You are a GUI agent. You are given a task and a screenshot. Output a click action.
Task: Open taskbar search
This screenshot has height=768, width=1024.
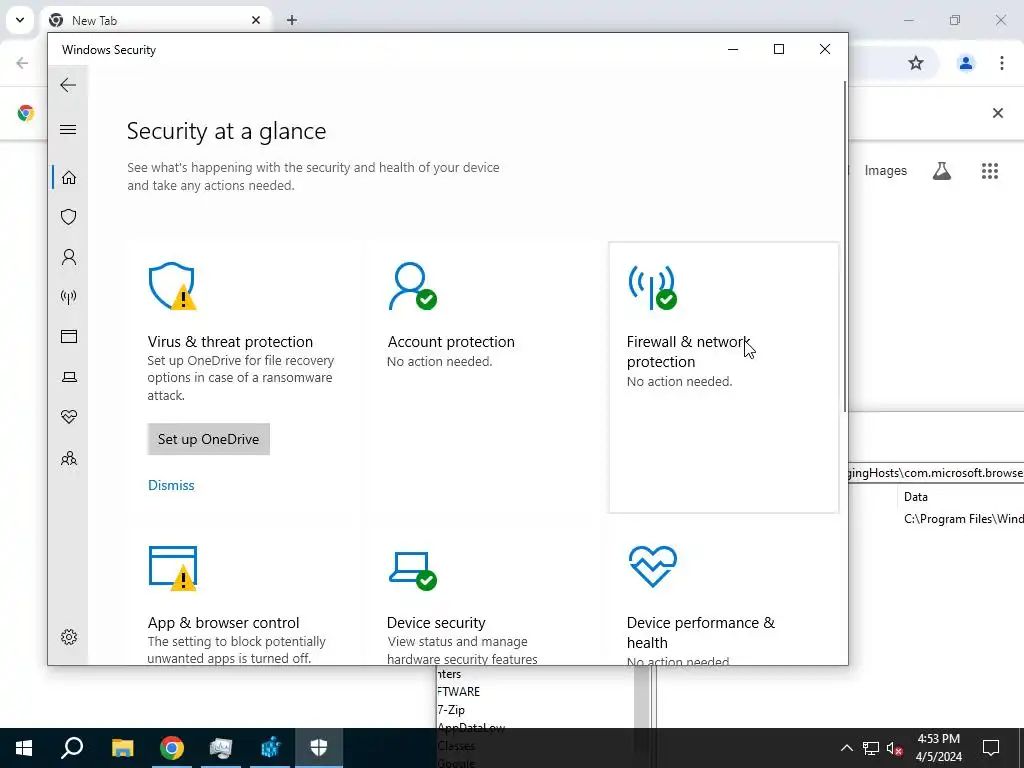point(72,748)
